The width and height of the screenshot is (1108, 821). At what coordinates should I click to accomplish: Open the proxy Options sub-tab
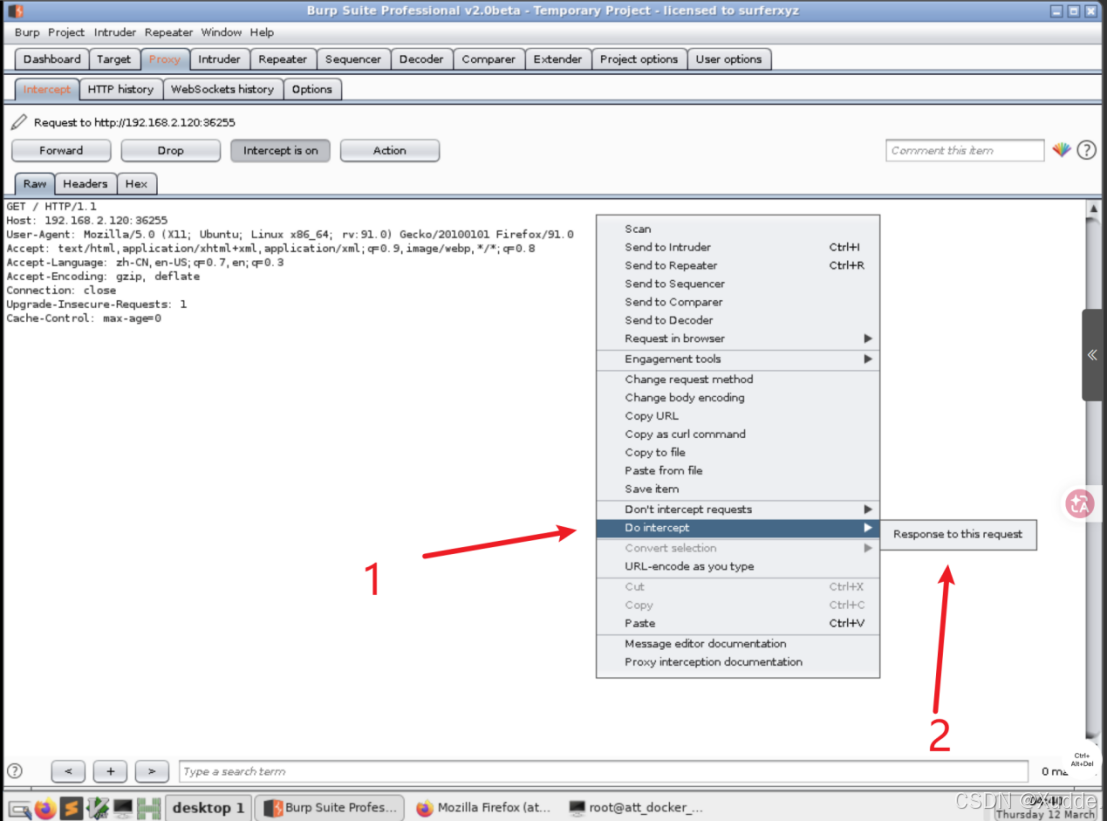(312, 89)
